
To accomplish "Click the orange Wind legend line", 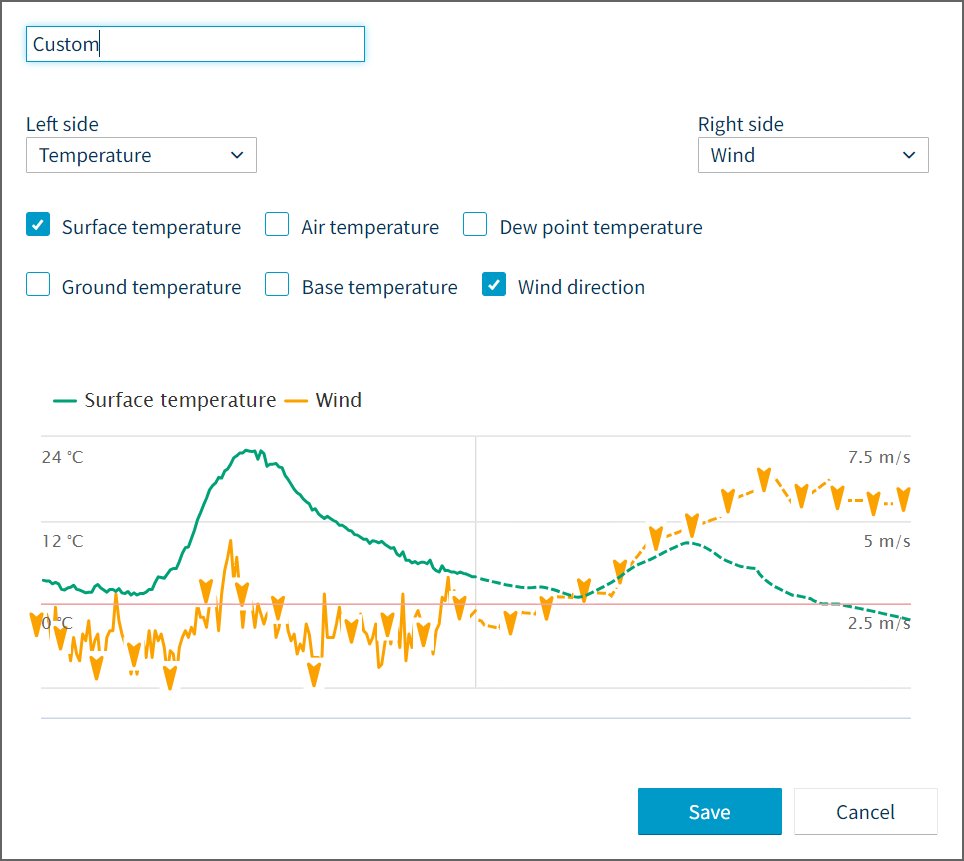I will tap(297, 401).
